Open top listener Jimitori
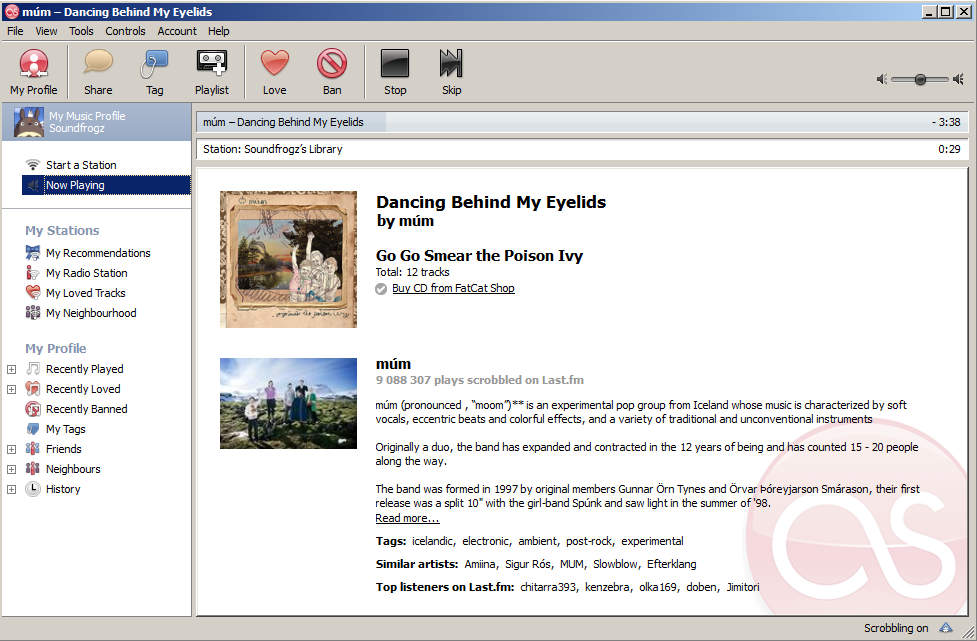This screenshot has width=977, height=641. (x=743, y=587)
